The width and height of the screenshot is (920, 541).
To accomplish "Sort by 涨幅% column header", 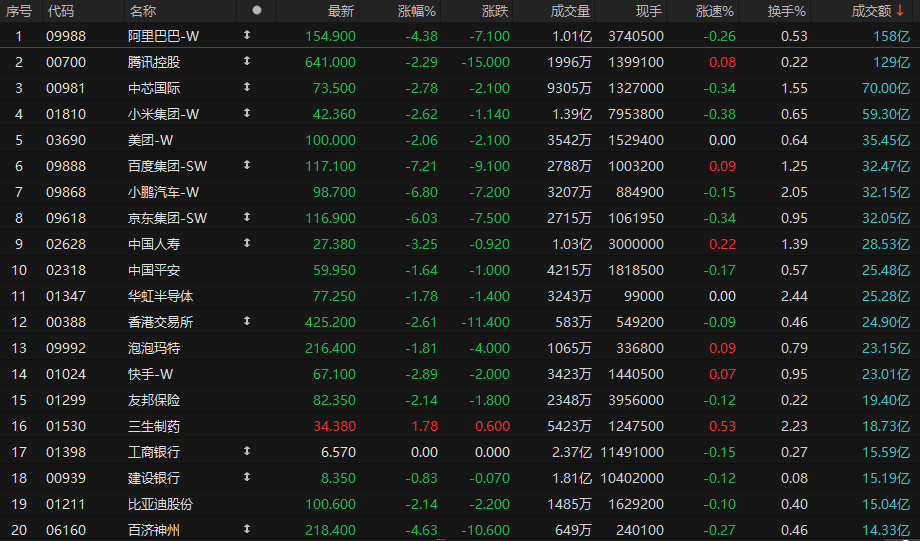I will [417, 11].
